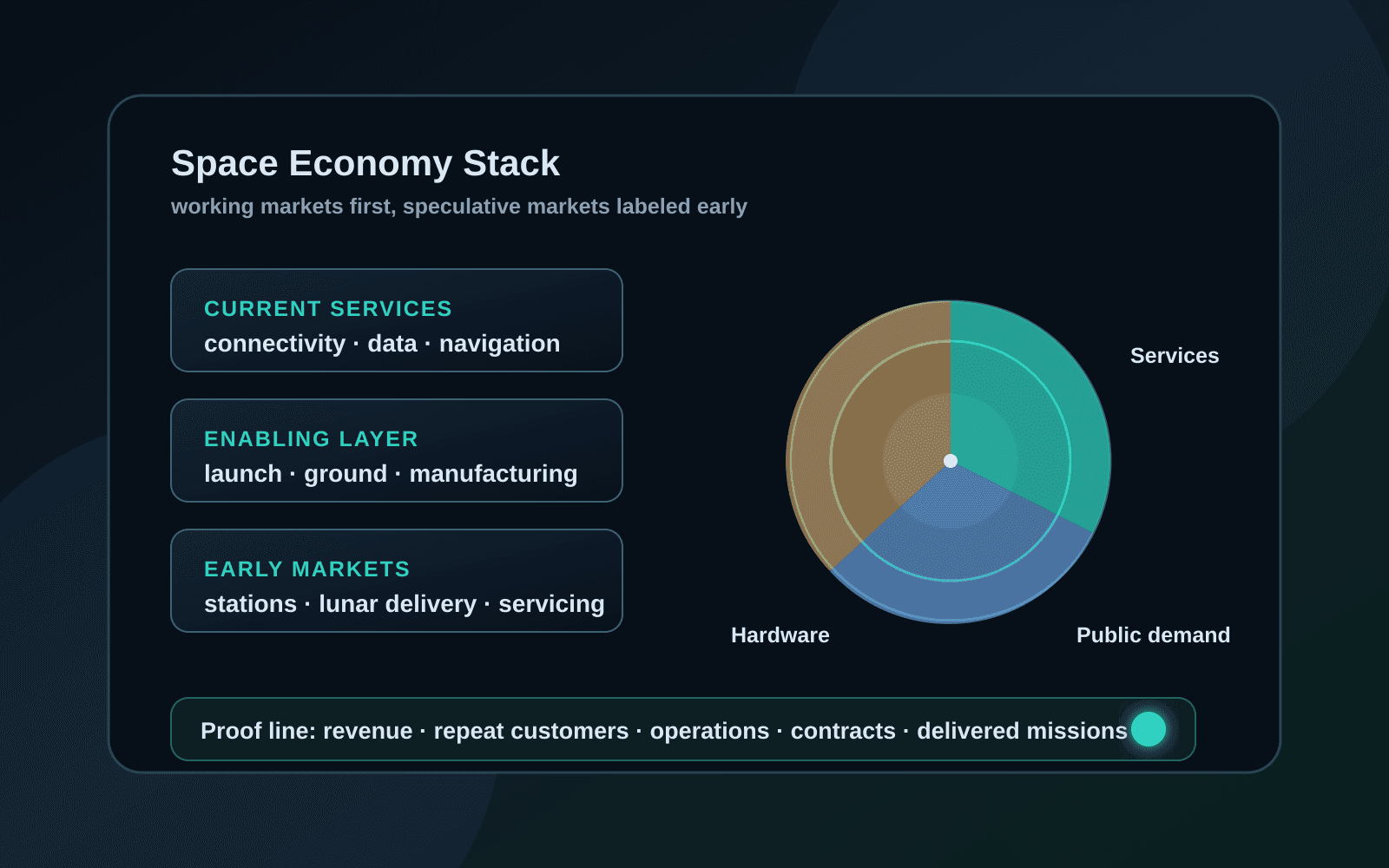Select the Enabling Layer card

point(397,450)
